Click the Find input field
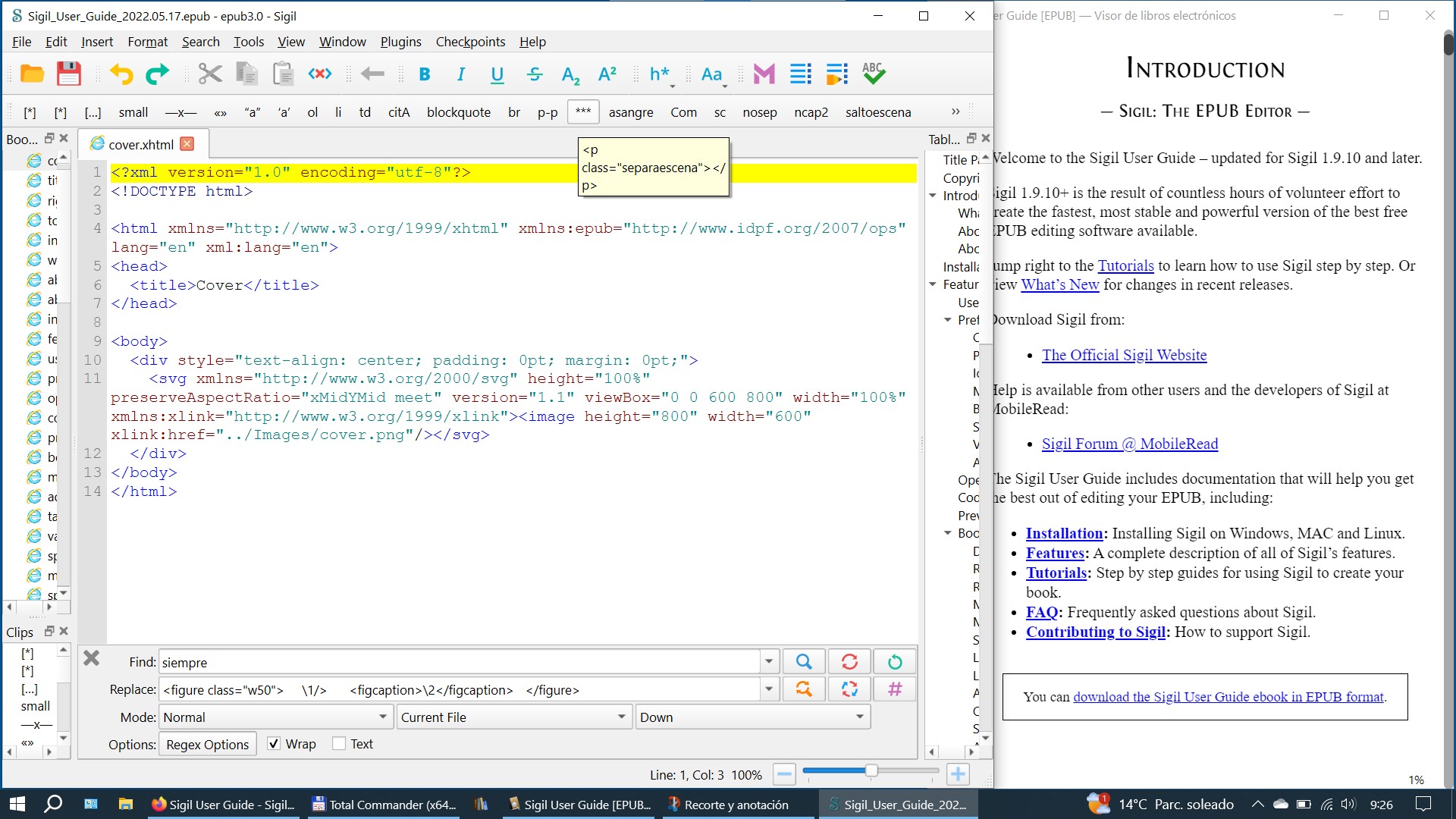 point(459,662)
